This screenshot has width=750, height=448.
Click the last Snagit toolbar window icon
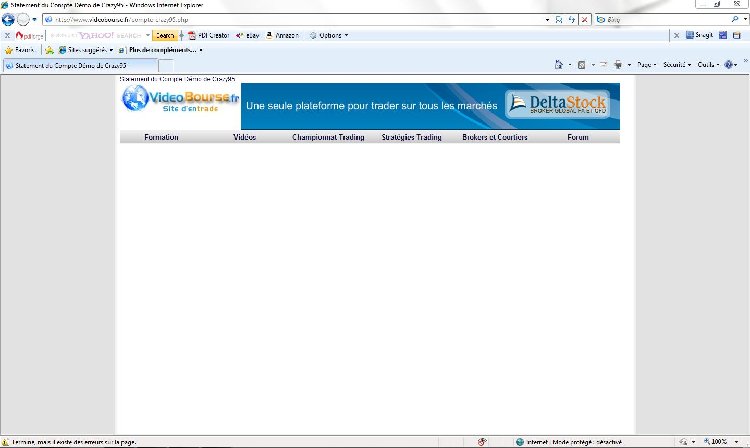(737, 35)
